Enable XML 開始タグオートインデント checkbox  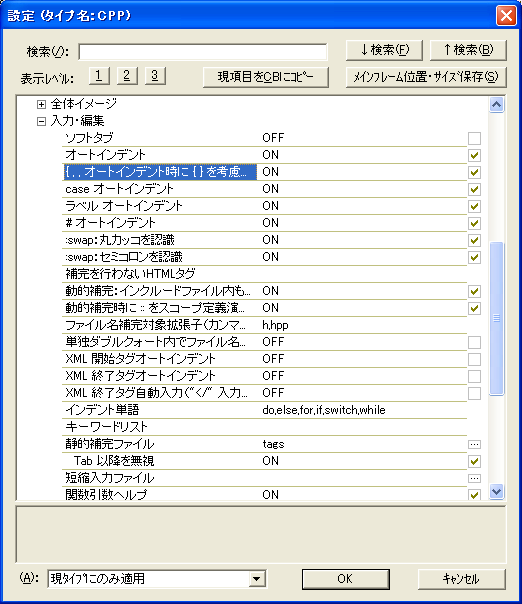pyautogui.click(x=474, y=359)
